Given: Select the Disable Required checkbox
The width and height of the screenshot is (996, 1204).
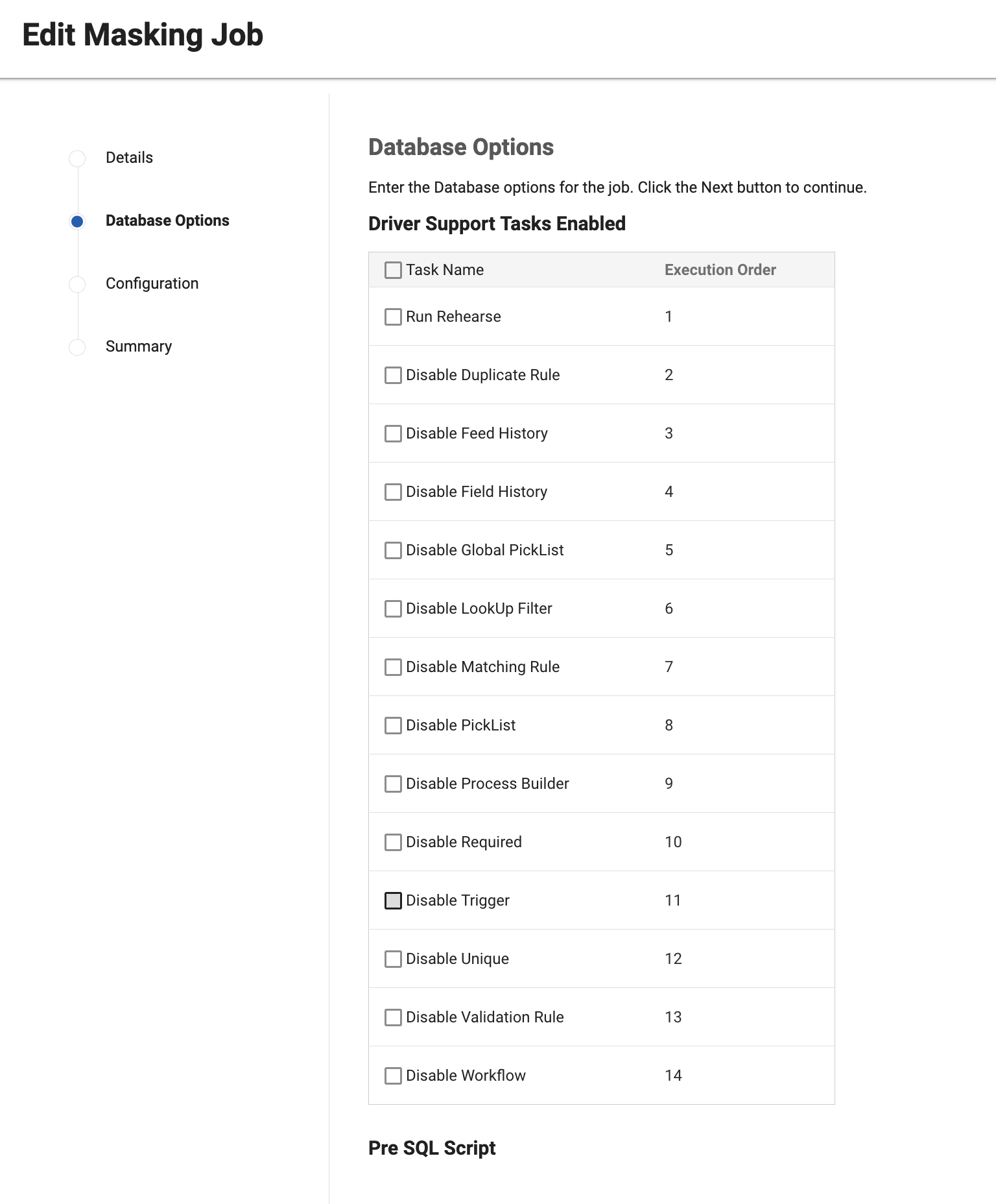Looking at the screenshot, I should pos(393,843).
